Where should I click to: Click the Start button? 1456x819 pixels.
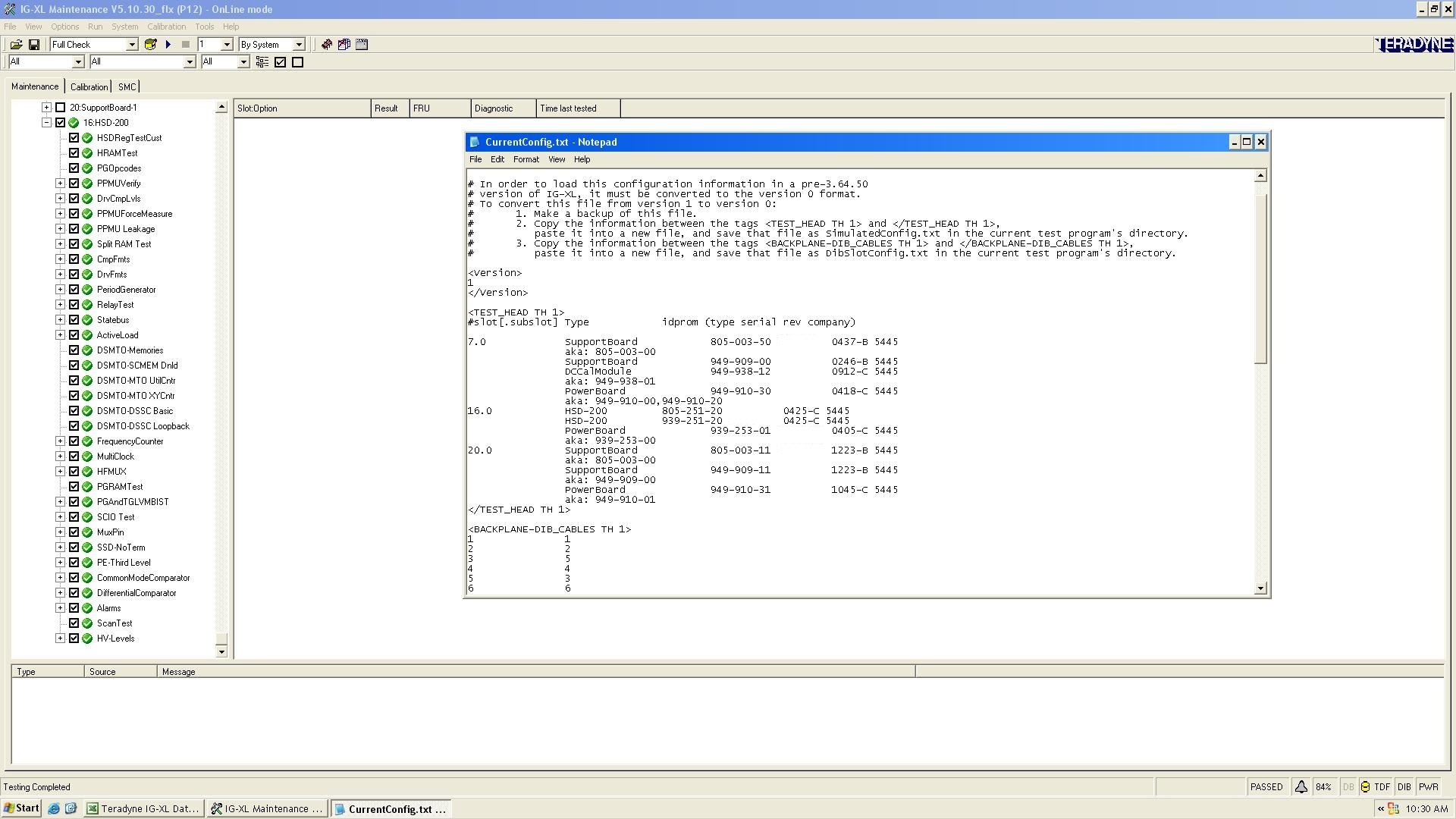[x=22, y=809]
